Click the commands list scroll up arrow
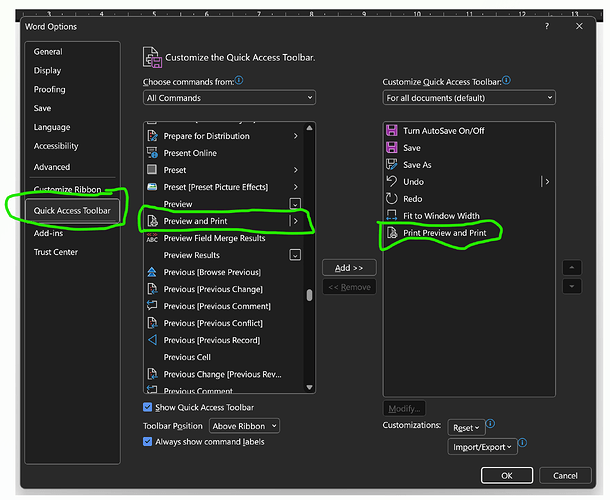Viewport: 610px width, 500px height. [309, 128]
